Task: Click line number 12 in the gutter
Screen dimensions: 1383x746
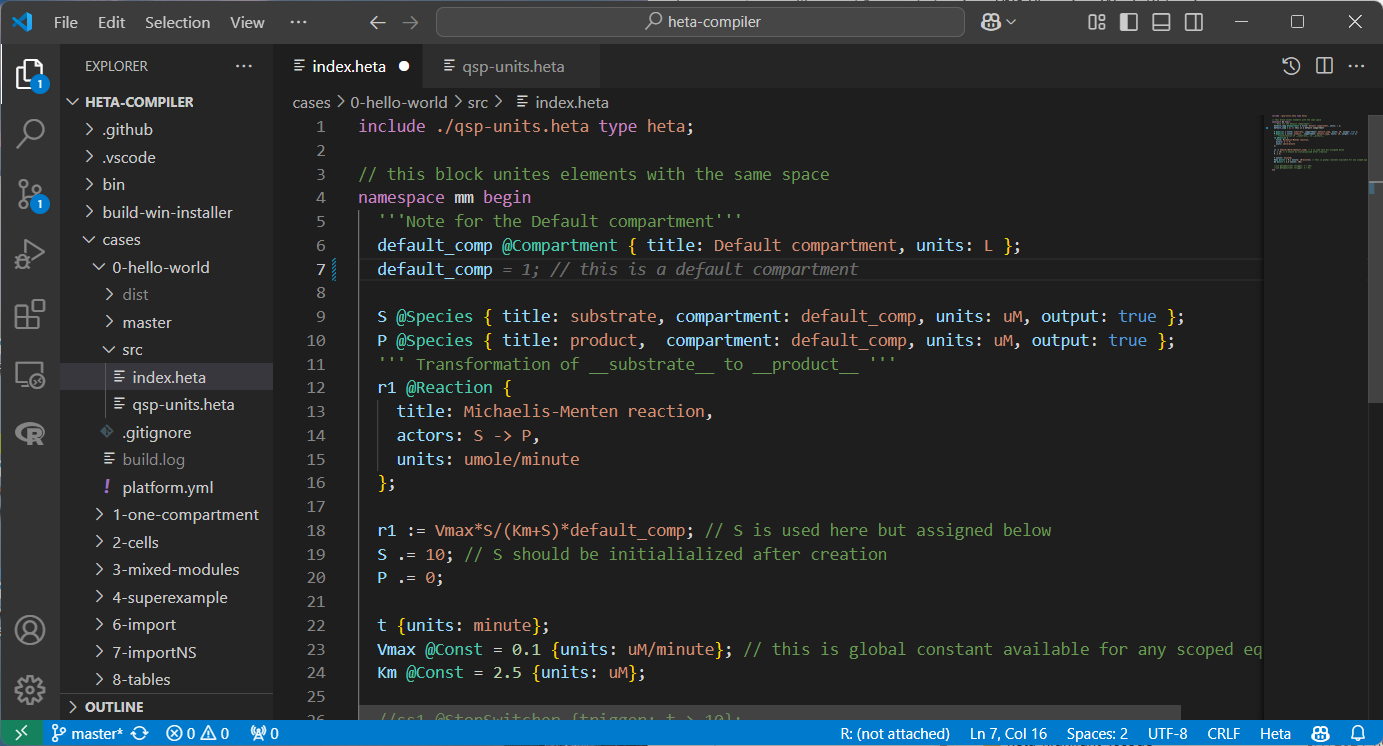Action: (317, 387)
